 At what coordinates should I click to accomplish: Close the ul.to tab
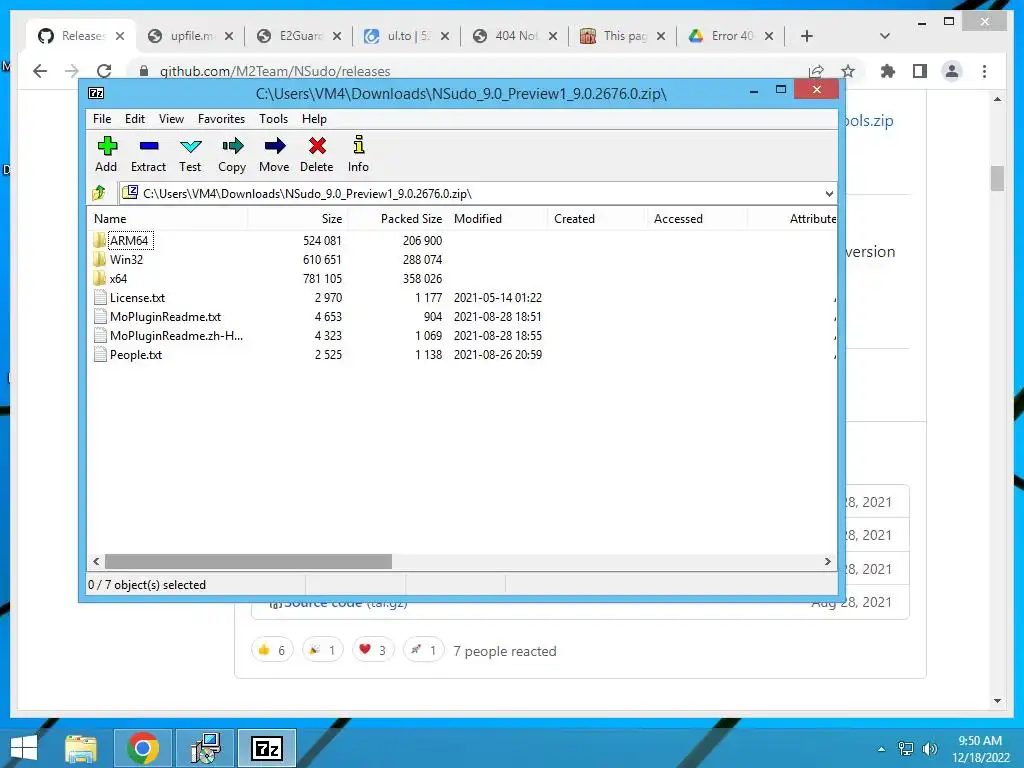coord(445,36)
